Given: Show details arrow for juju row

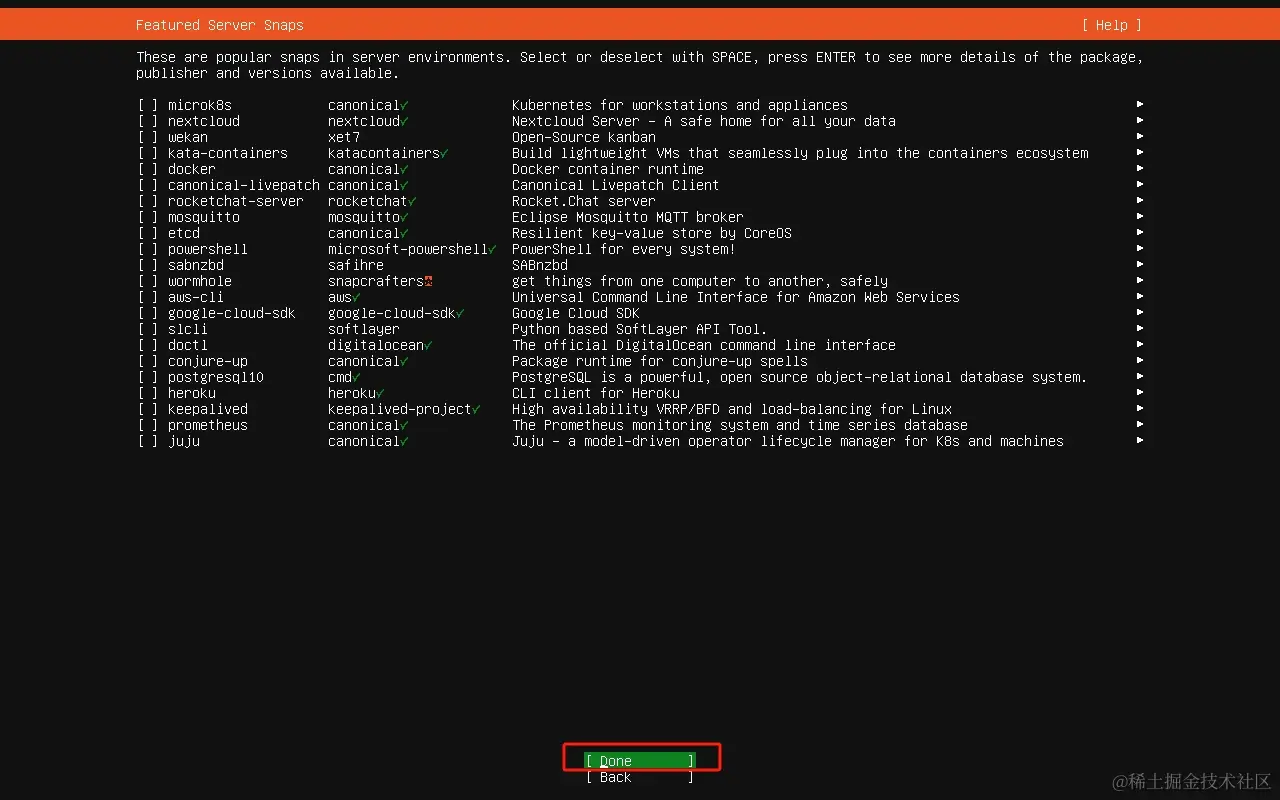Looking at the screenshot, I should point(1140,440).
